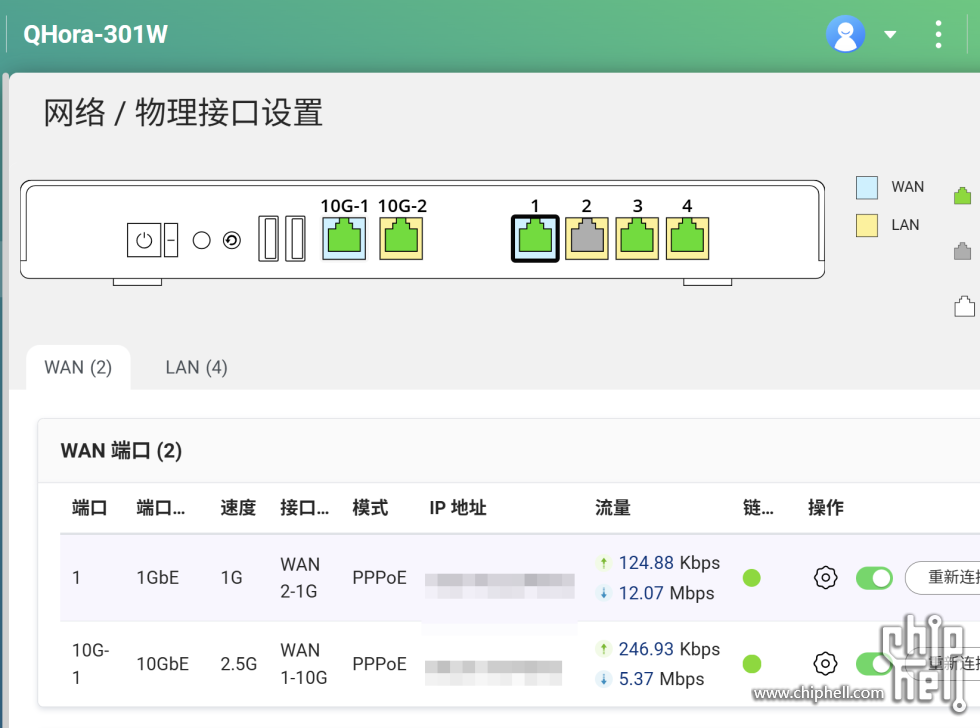The height and width of the screenshot is (728, 980).
Task: Click the second USB port on diagram
Action: pos(296,238)
